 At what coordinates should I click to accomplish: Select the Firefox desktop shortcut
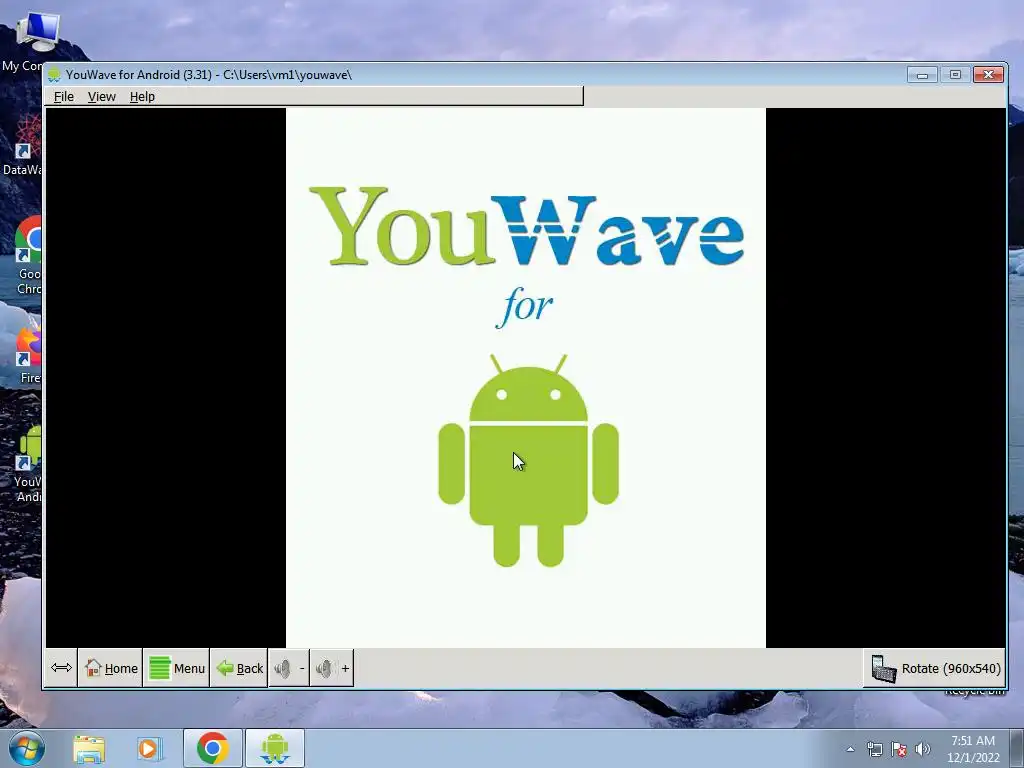[x=29, y=356]
